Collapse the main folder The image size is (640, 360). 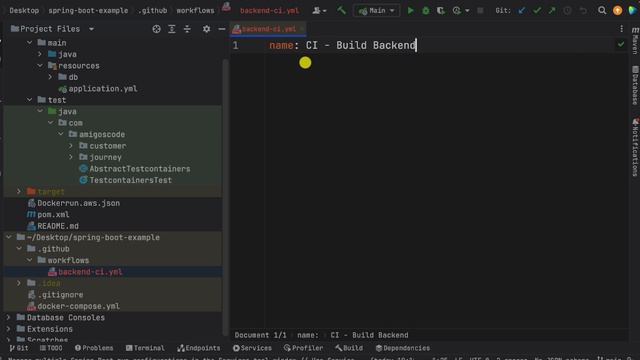29,42
